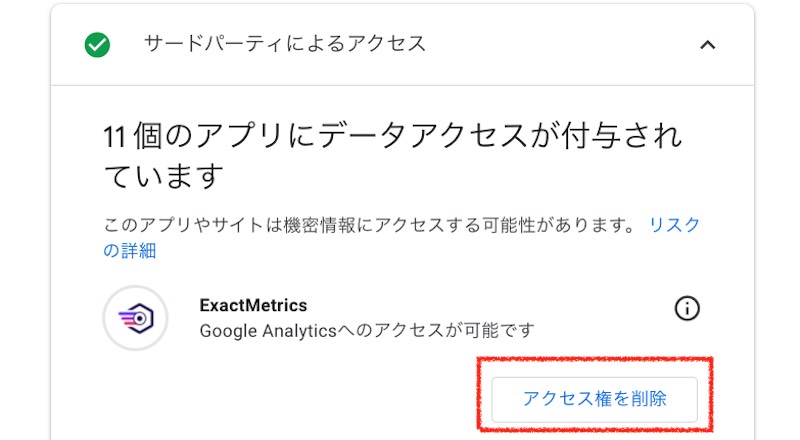Click the の詳細 link text on second line

coord(130,251)
